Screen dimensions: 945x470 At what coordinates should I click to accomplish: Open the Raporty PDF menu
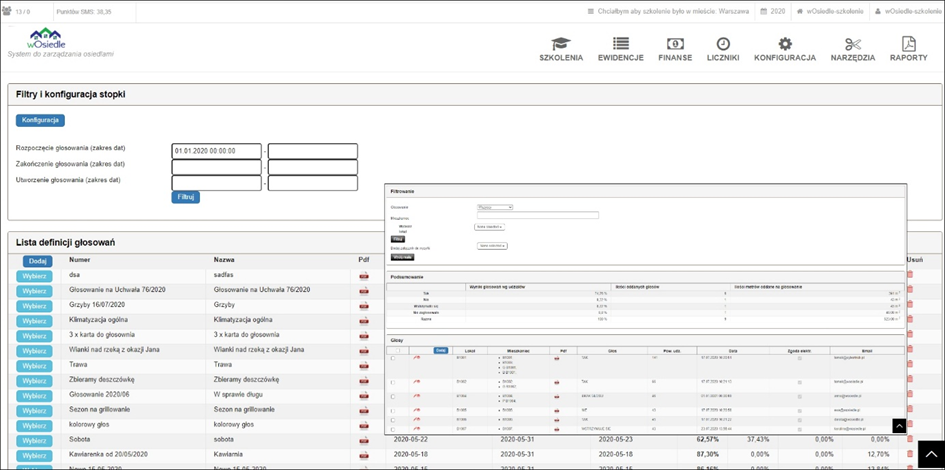point(908,49)
